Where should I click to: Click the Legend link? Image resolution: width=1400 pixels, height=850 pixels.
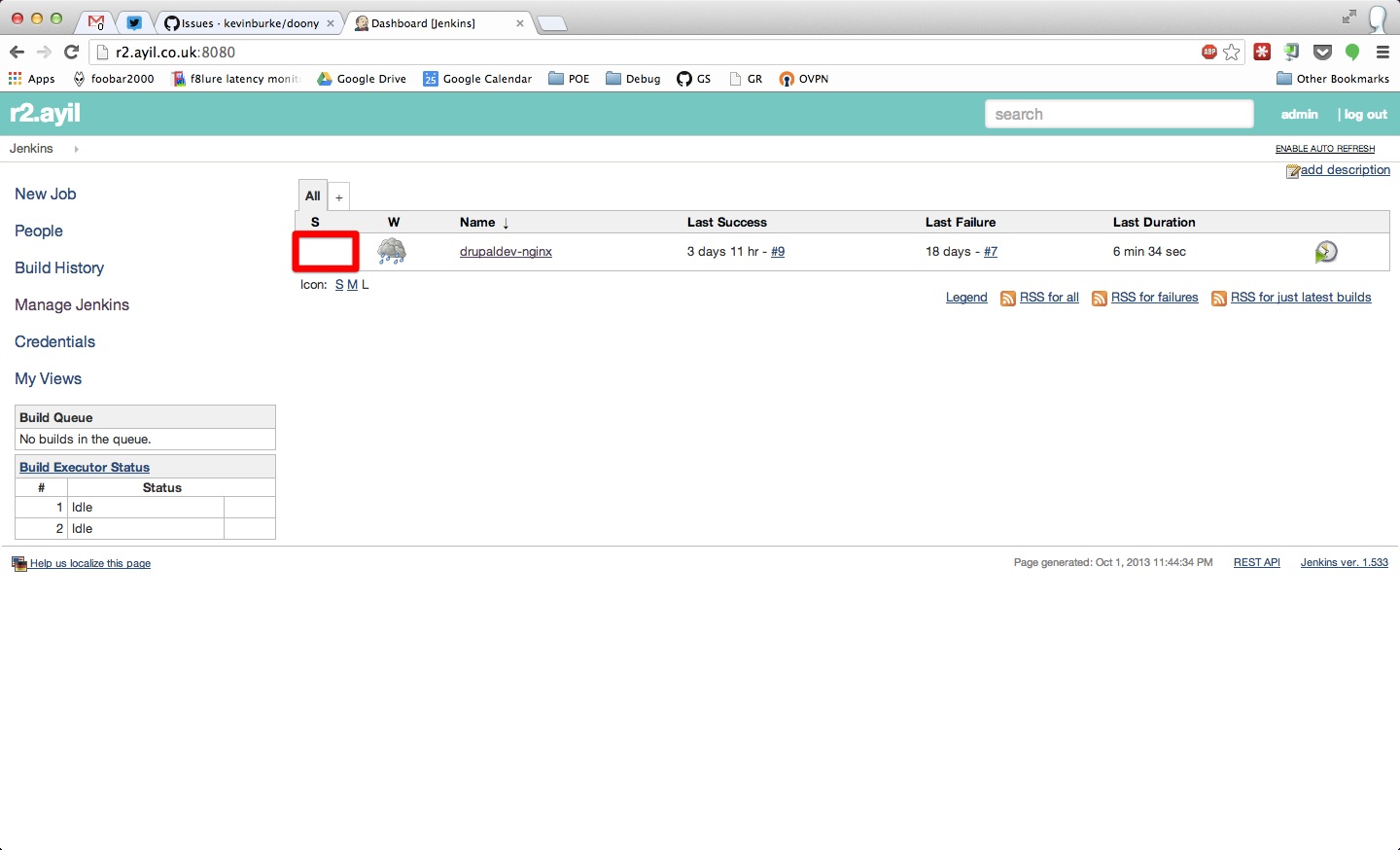coord(966,298)
